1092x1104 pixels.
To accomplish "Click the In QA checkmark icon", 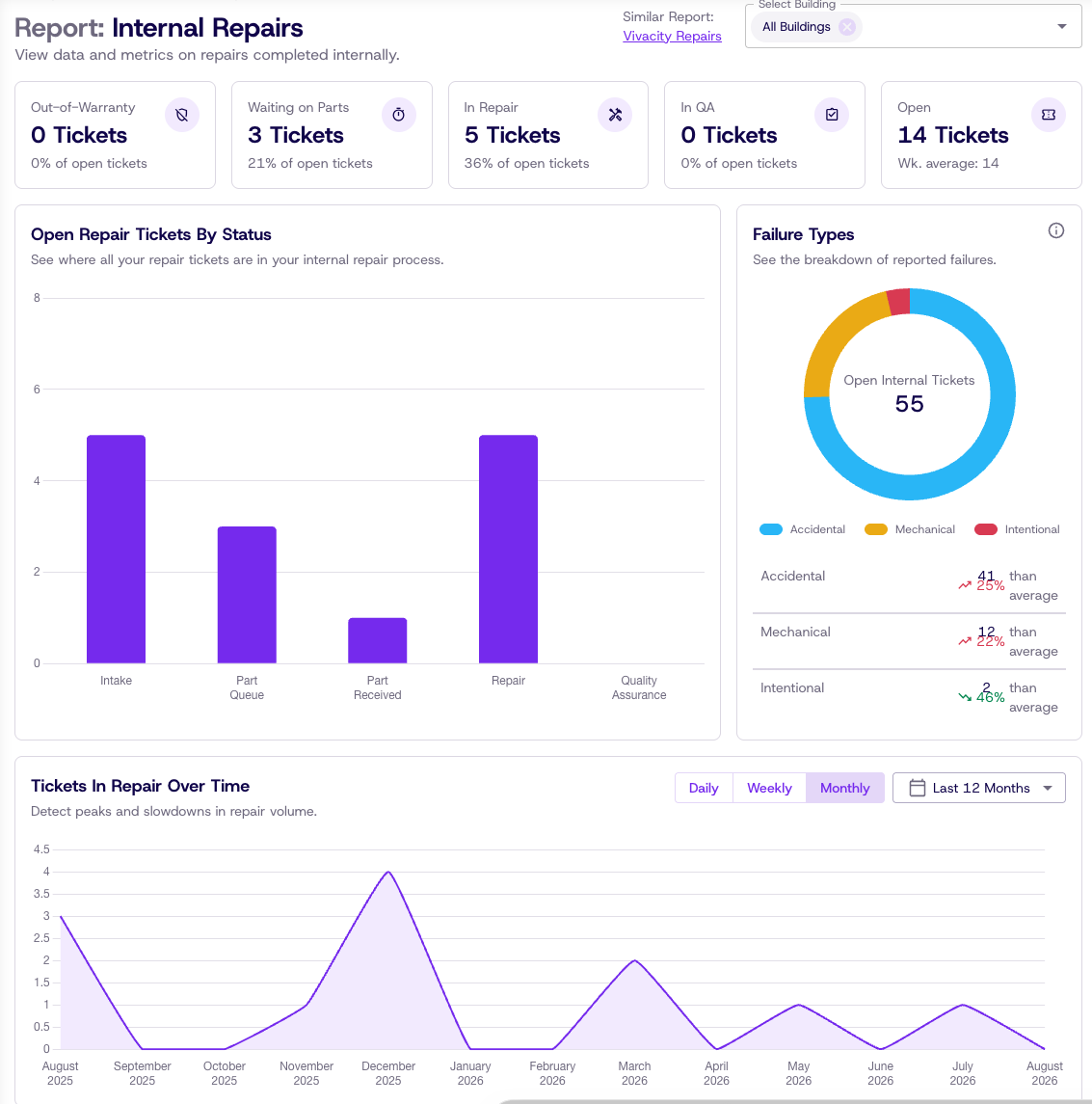I will pos(832,115).
